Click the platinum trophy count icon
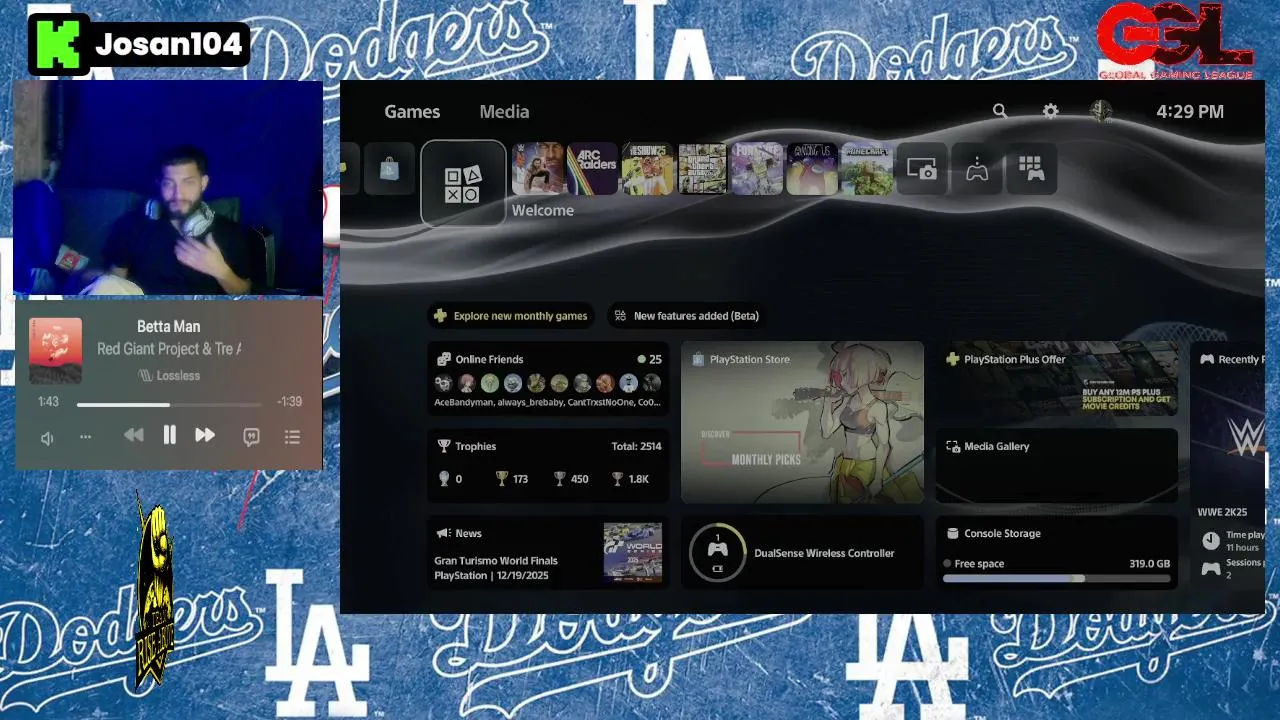 click(444, 479)
